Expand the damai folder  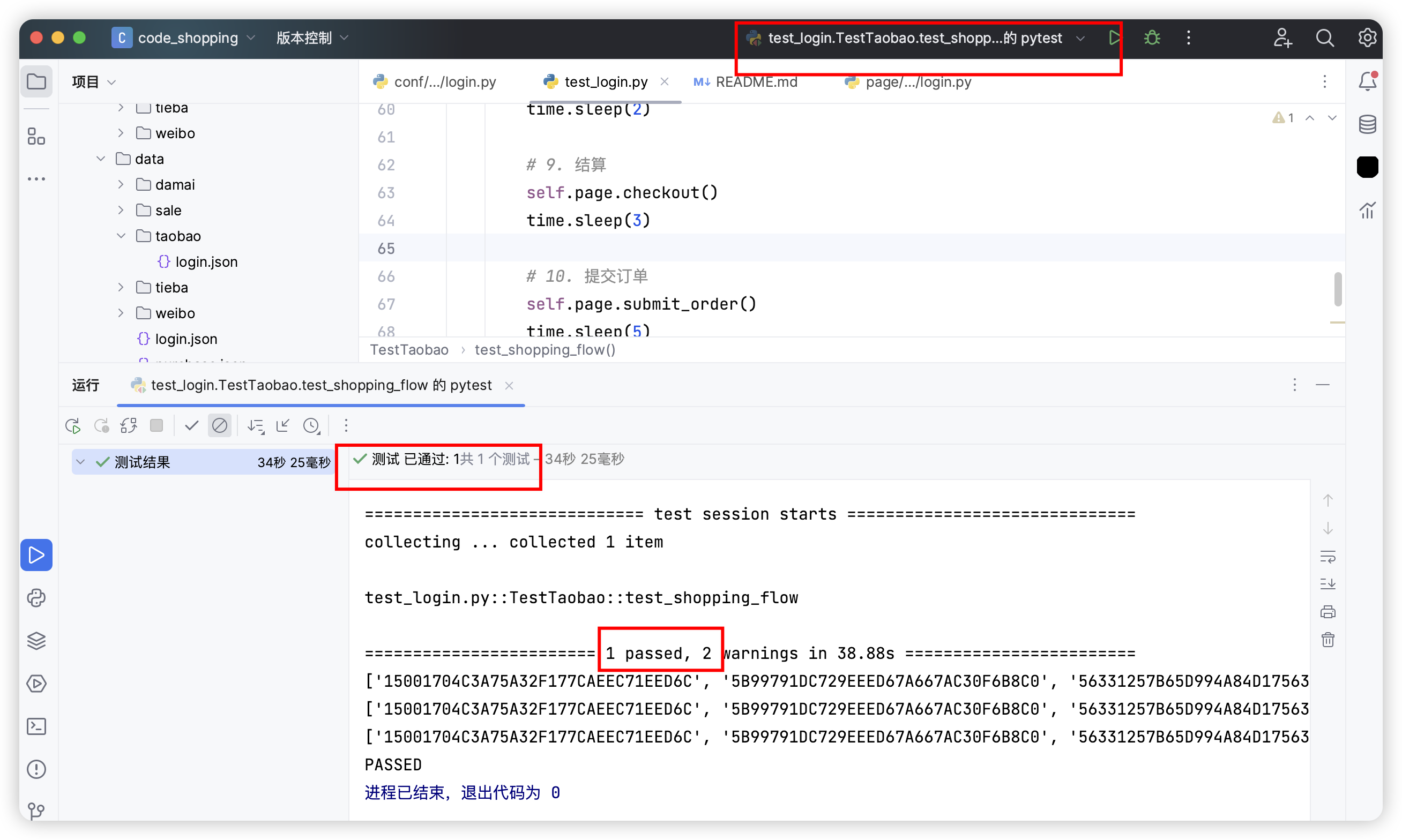coord(121,184)
